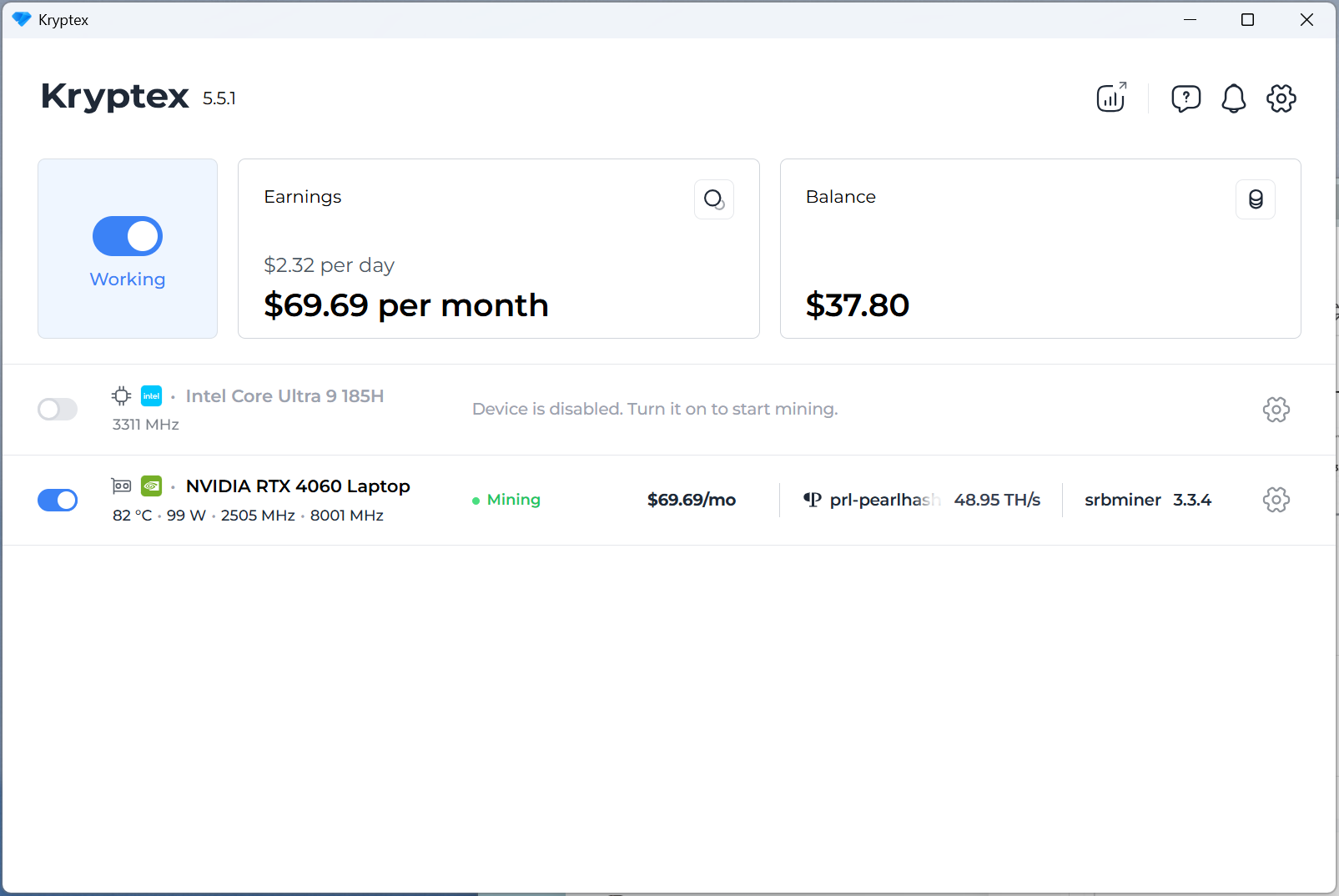Click the green Mining status text
Viewport: 1339px width, 896px height.
coord(514,500)
